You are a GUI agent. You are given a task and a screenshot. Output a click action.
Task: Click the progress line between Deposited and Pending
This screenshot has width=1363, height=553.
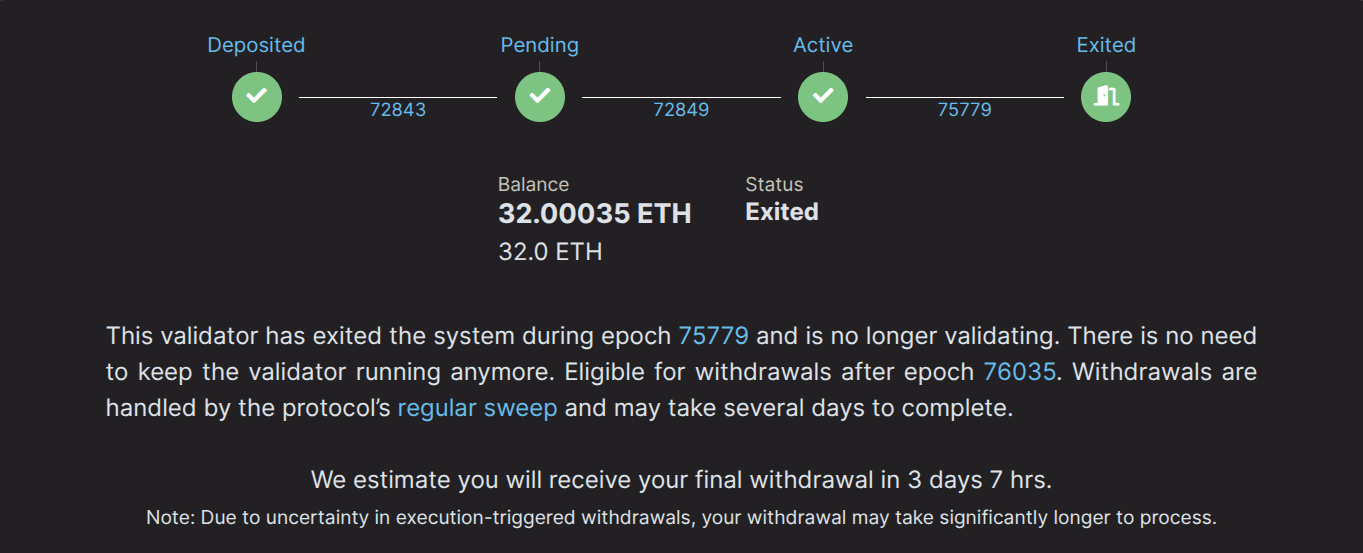(398, 97)
